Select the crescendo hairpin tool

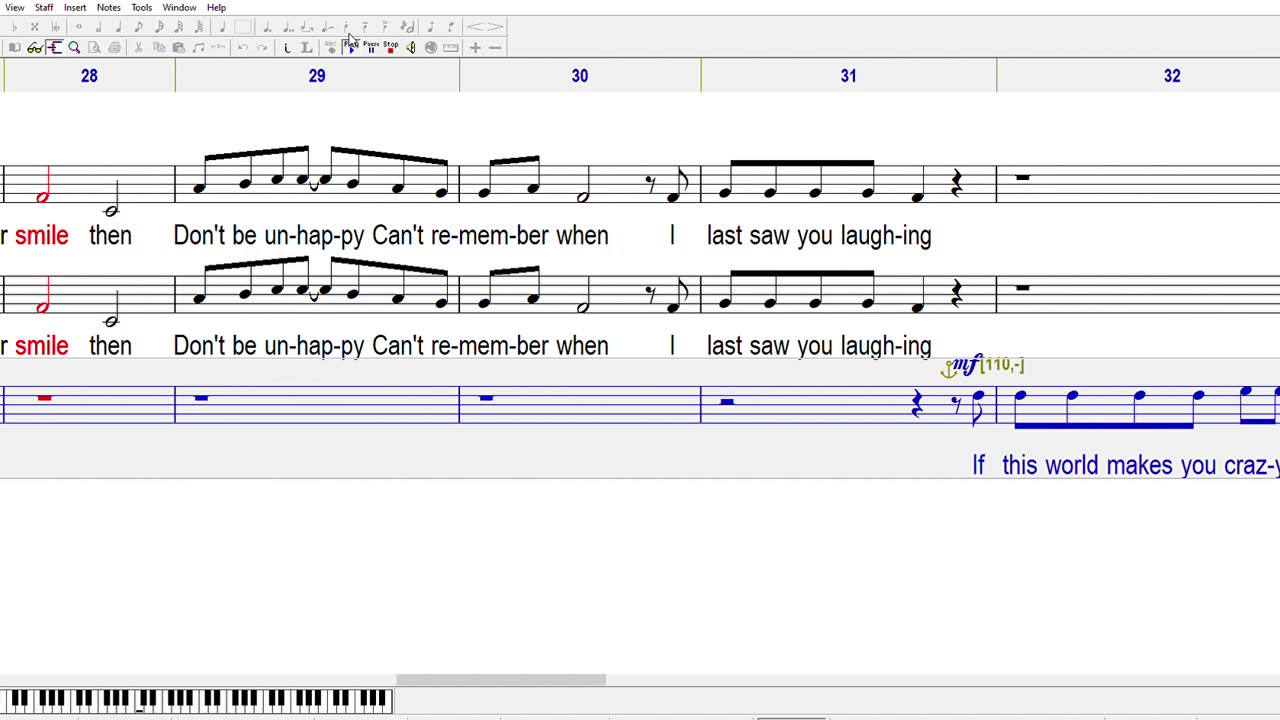point(476,27)
